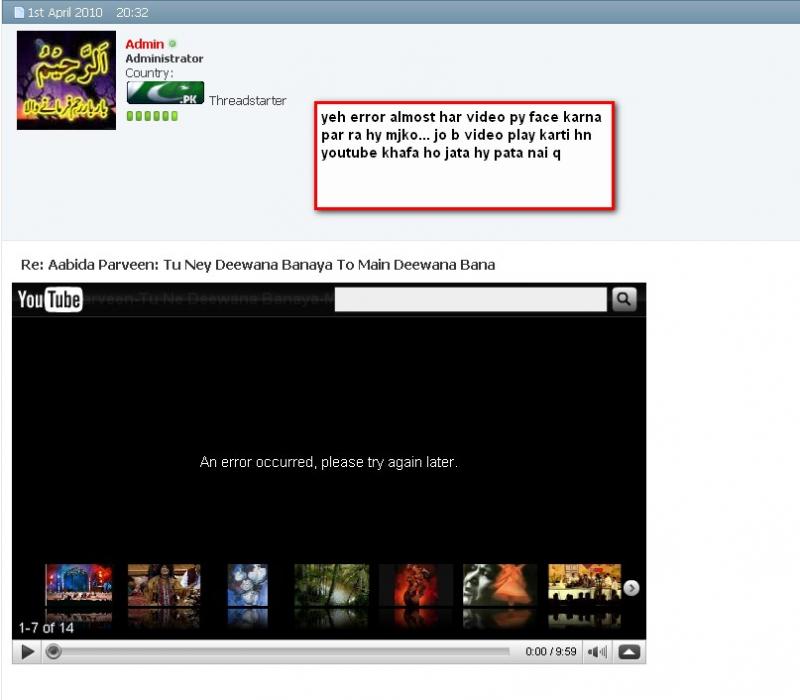Click the error message text in player
This screenshot has width=800, height=700.
click(x=328, y=462)
